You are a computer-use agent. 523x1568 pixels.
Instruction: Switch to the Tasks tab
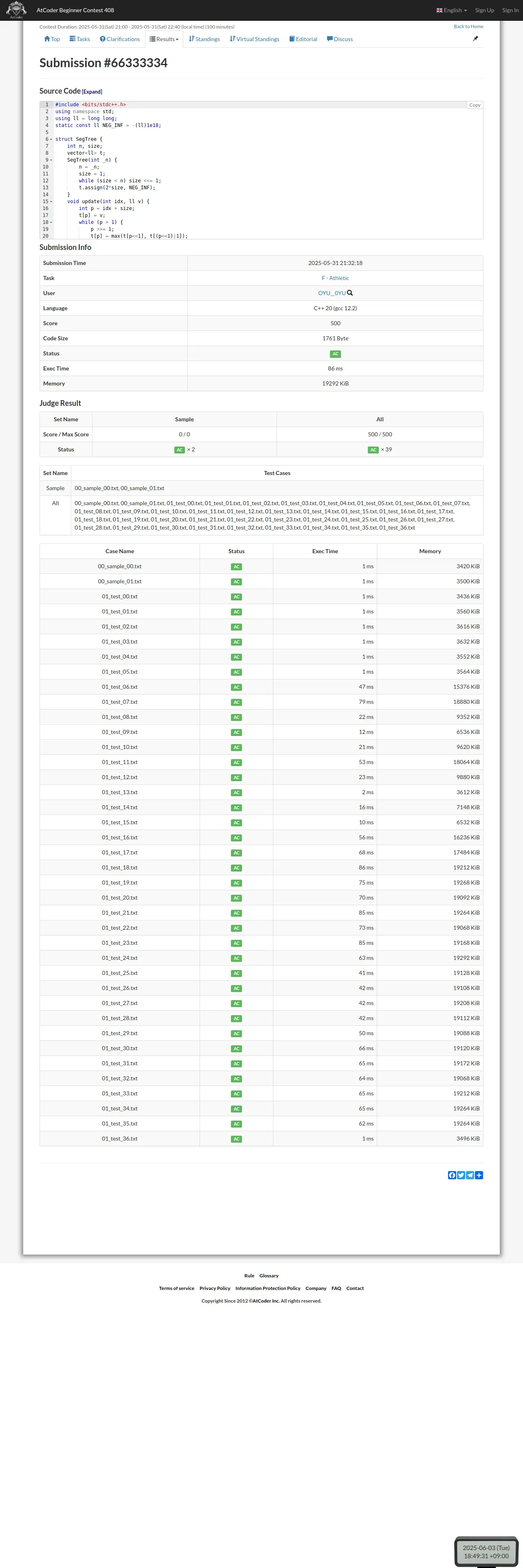tap(80, 39)
